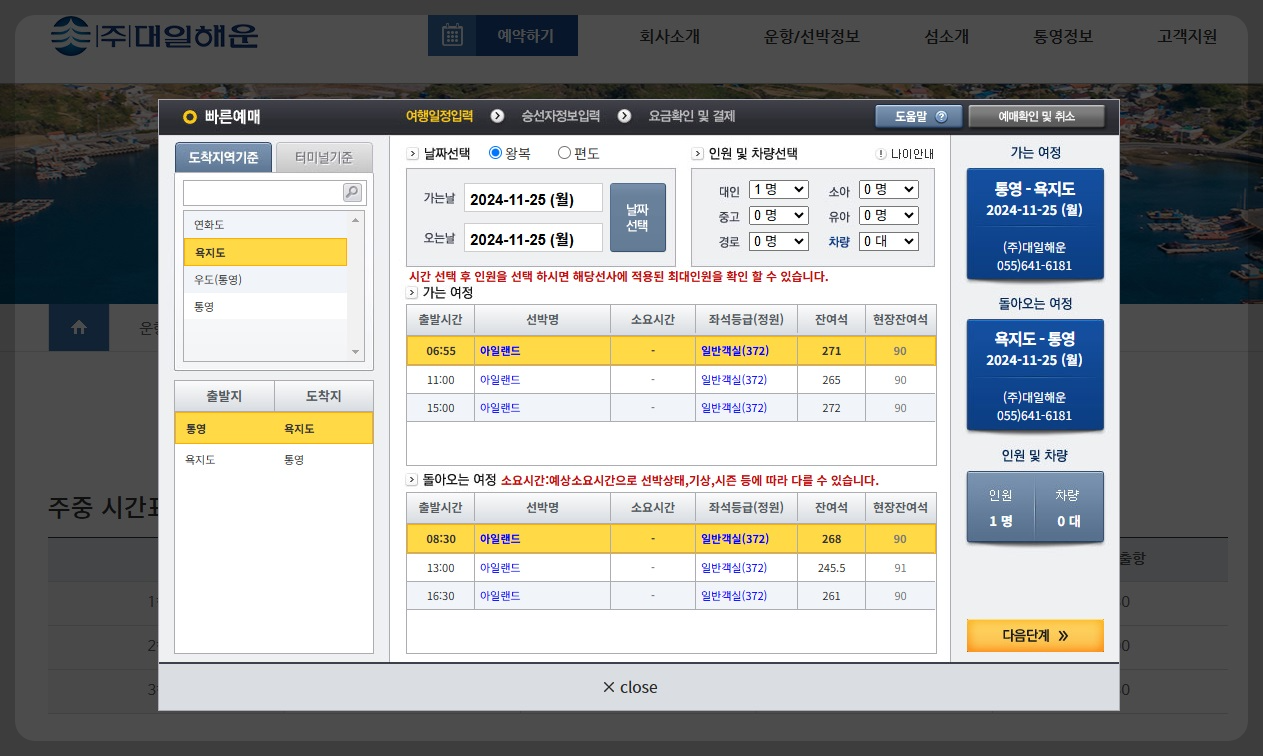Open the 대인 passenger count dropdown
This screenshot has width=1263, height=756.
pyautogui.click(x=778, y=188)
